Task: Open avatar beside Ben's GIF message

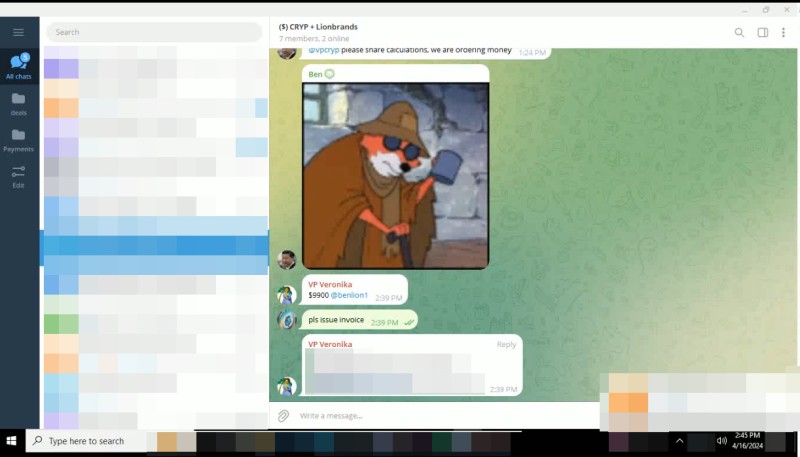Action: pos(287,260)
